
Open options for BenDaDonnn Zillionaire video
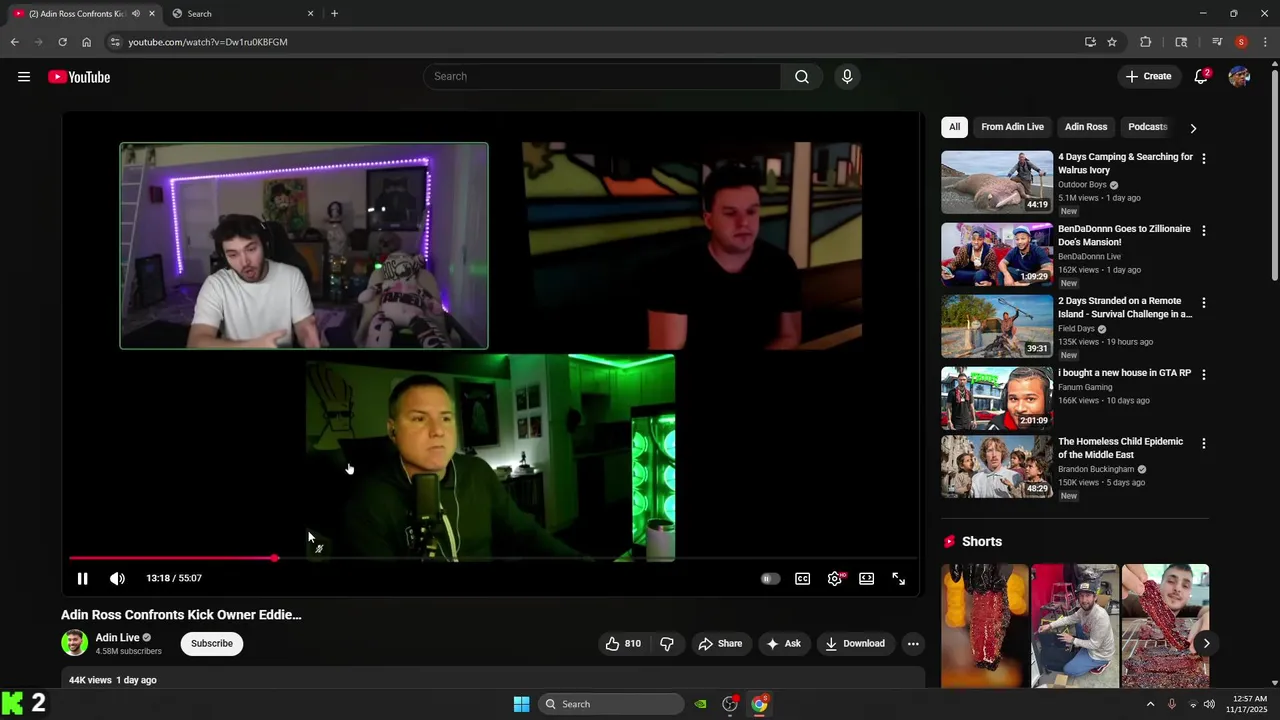click(1204, 231)
